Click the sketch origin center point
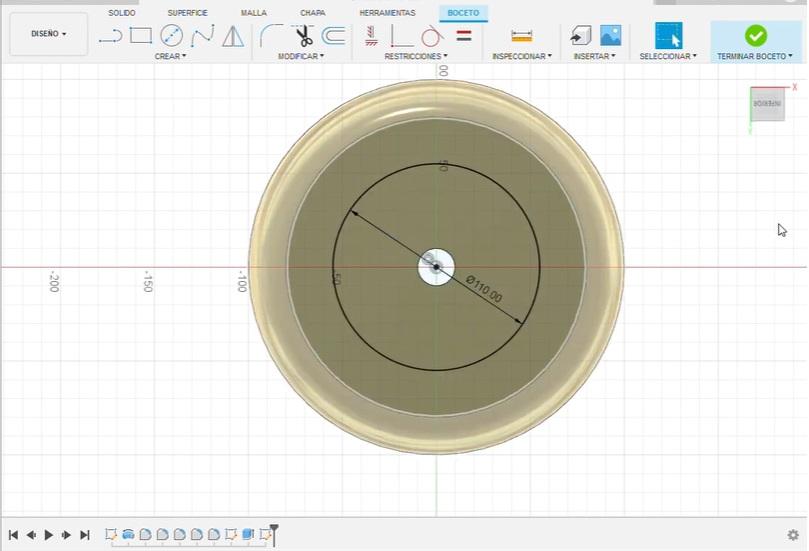The width and height of the screenshot is (809, 551). 436,267
